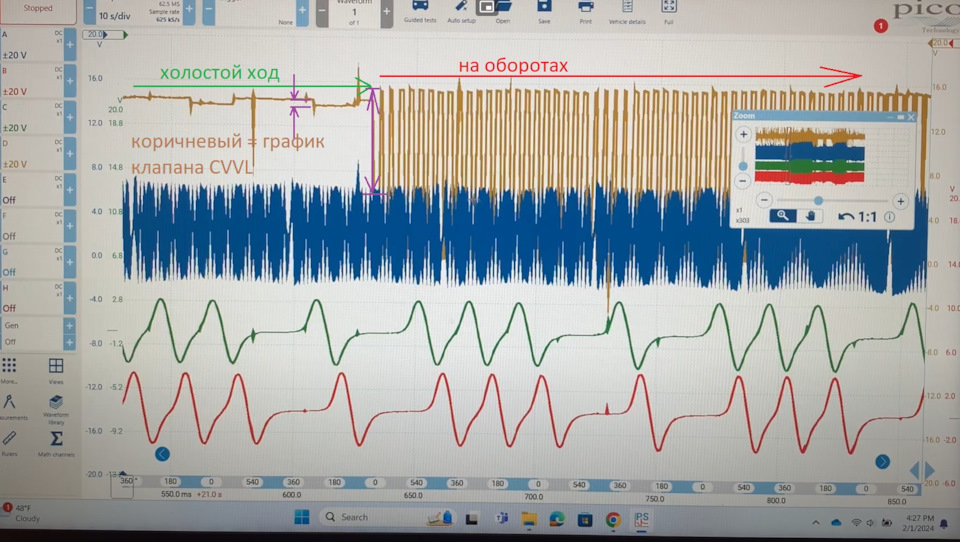Click the 20.0 V axis handle at top left

98,35
